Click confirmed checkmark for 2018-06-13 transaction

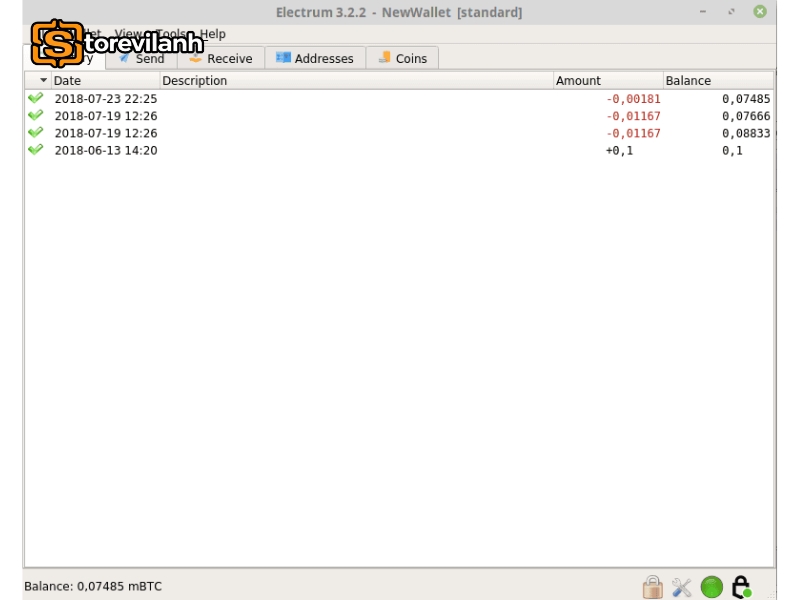[x=36, y=149]
